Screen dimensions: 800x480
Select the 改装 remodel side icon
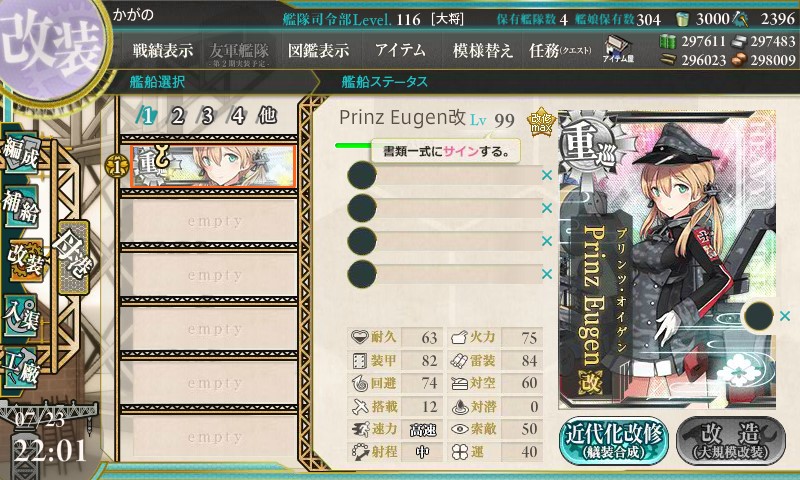coord(24,260)
